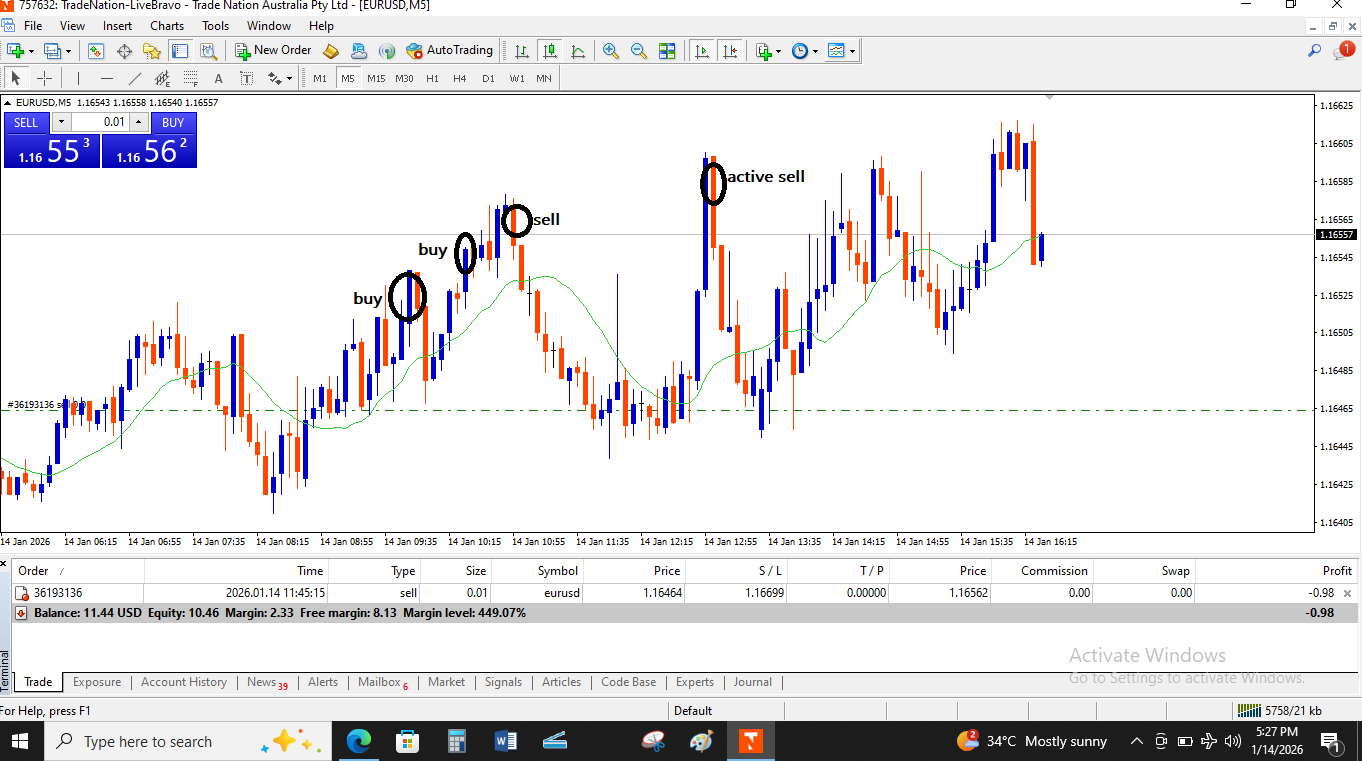1362x761 pixels.
Task: Toggle the chart shift option
Action: pos(729,51)
